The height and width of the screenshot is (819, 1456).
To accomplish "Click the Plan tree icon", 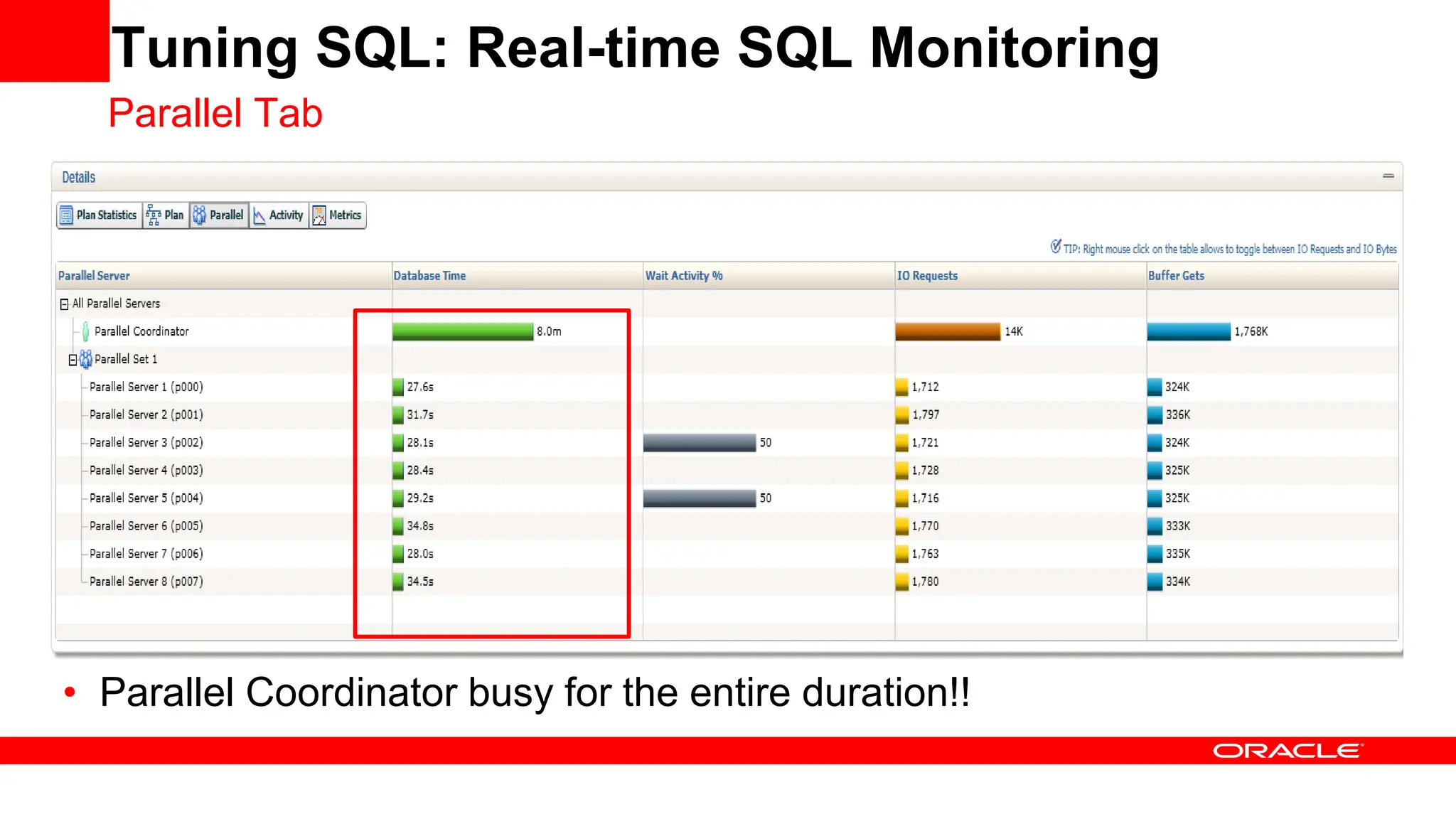I will [153, 215].
